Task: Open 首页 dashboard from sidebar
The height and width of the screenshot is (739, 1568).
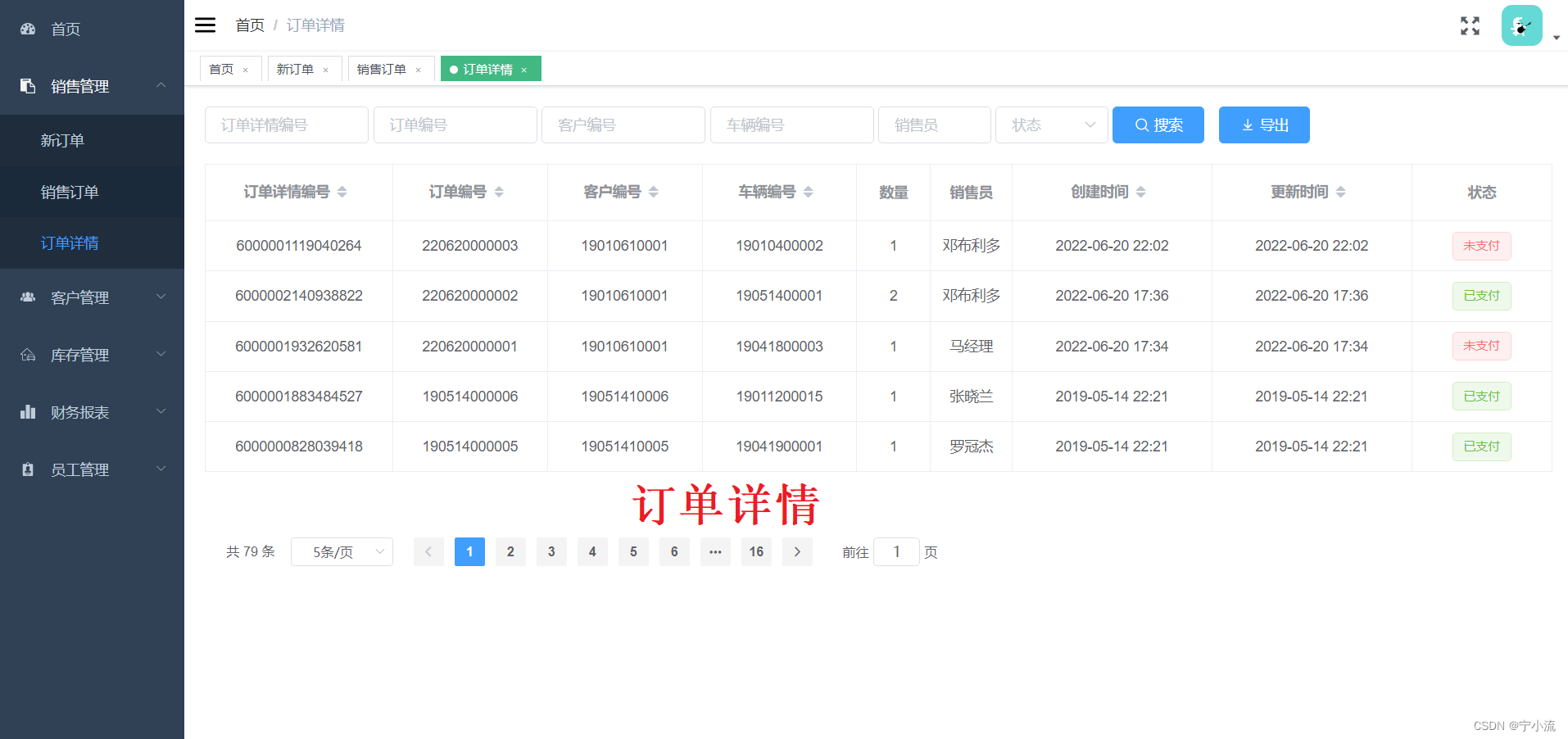Action: pos(66,29)
